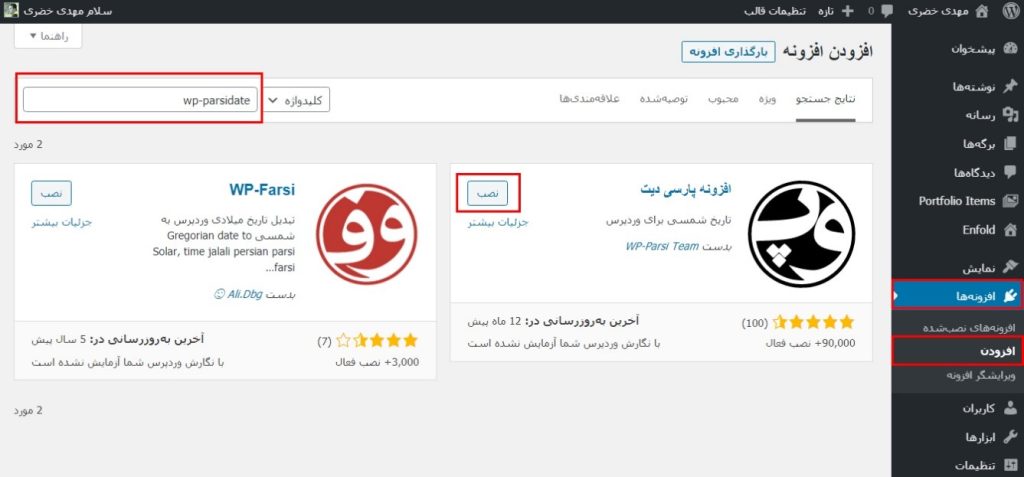Install the افزونه پارسی دیت plugin
This screenshot has width=1024, height=477.
[487, 193]
